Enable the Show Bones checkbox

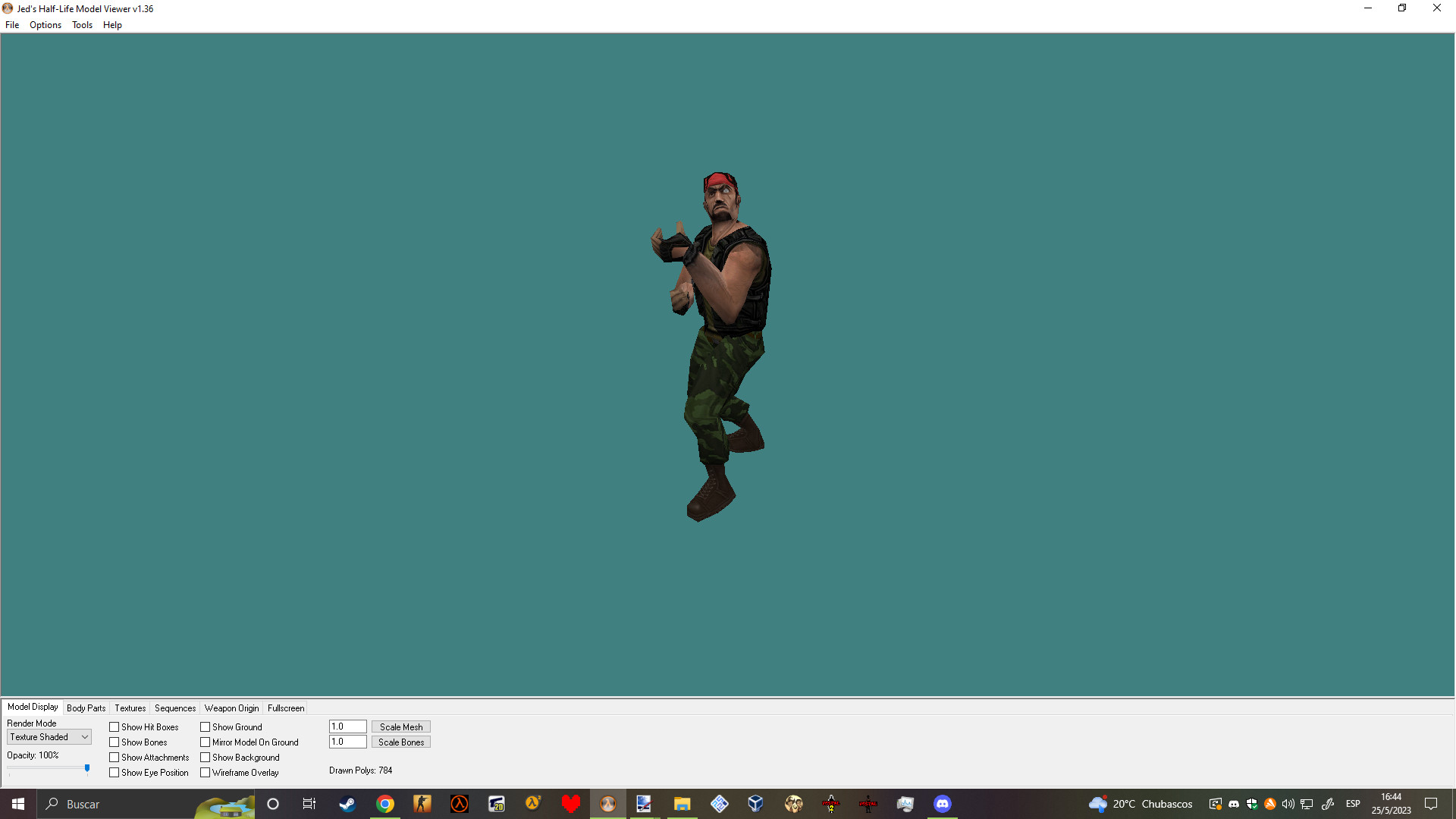[114, 742]
